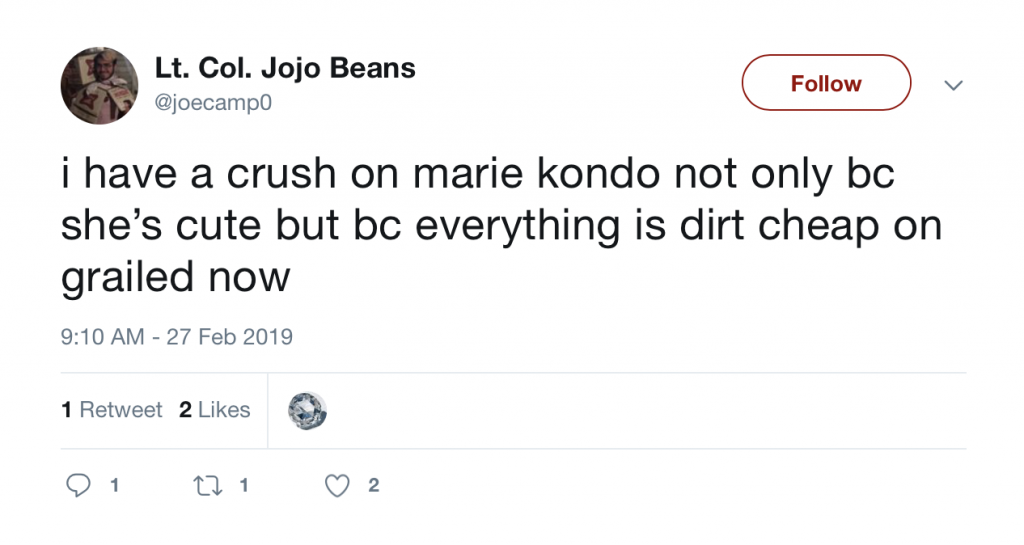Click the retweet count beside the arrows
Viewport: 1024px width, 545px height.
point(244,486)
